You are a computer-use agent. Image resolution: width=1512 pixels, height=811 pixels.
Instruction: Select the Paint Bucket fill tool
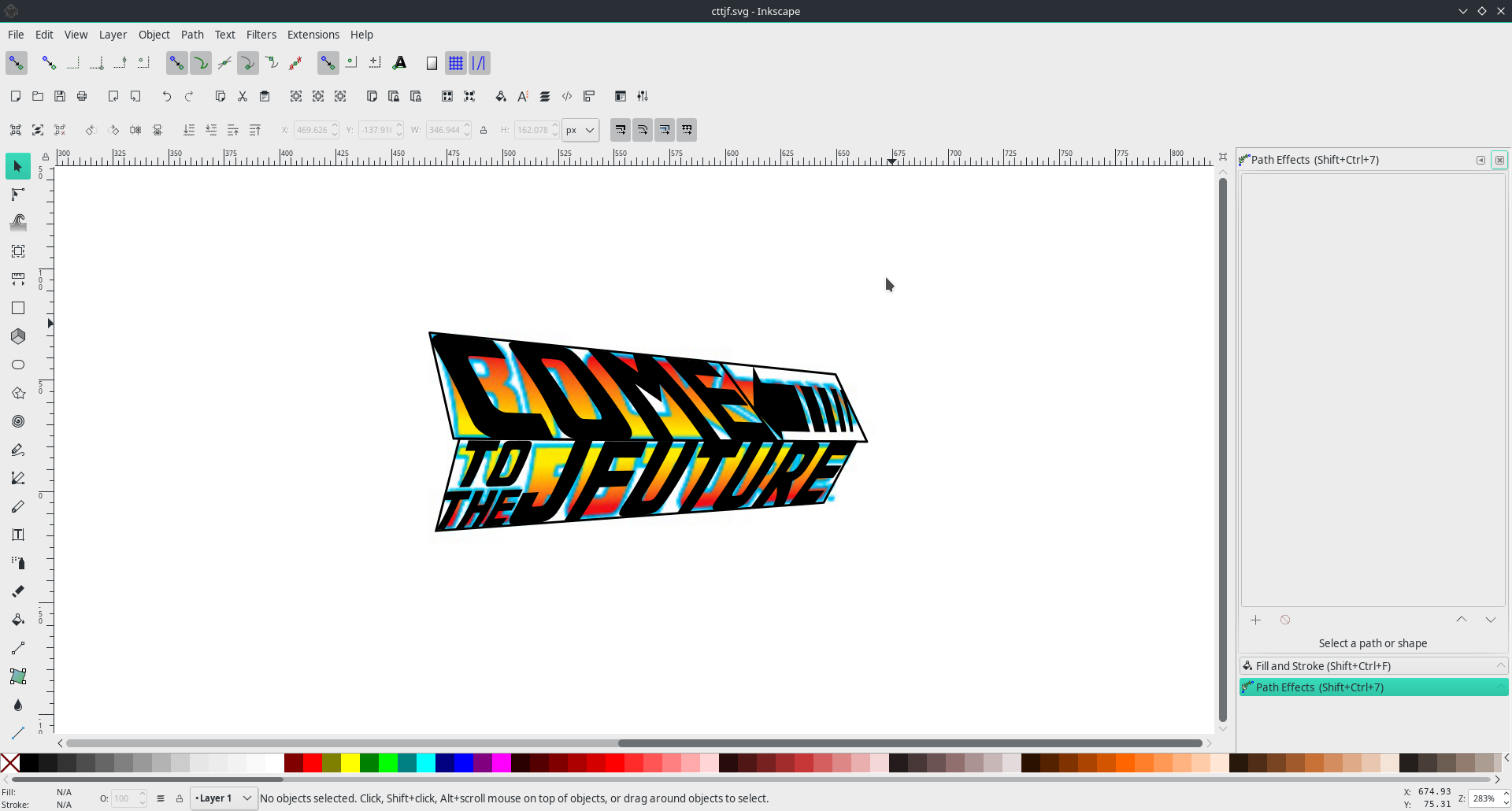pyautogui.click(x=17, y=620)
